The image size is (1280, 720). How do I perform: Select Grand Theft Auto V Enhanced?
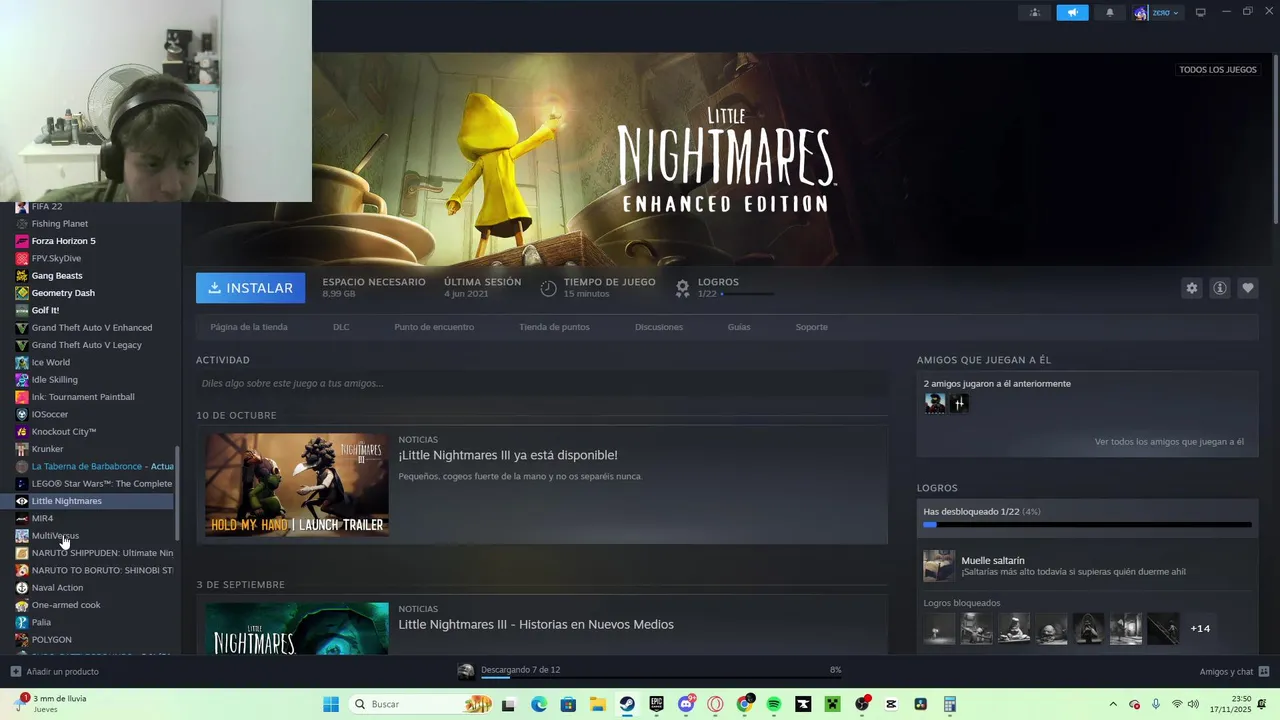[94, 328]
